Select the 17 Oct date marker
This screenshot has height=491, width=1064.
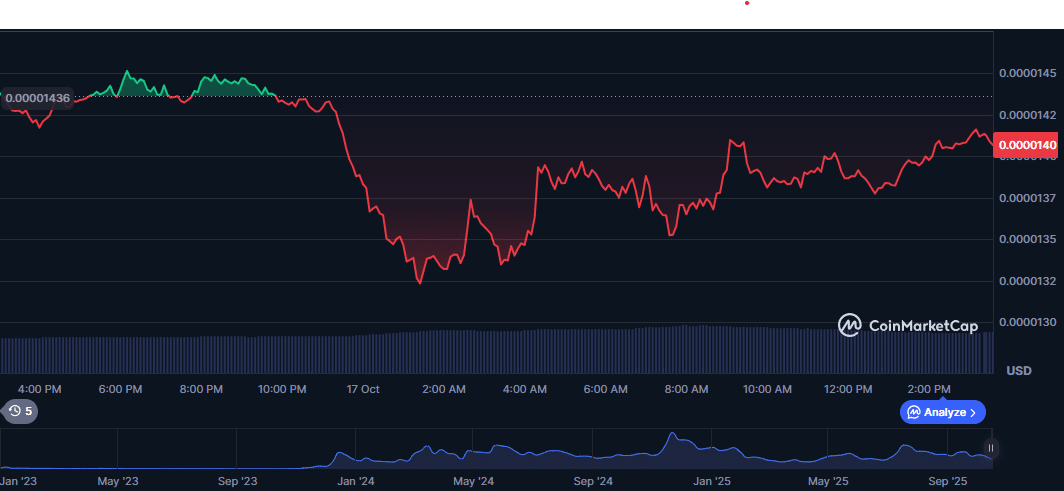pyautogui.click(x=363, y=388)
